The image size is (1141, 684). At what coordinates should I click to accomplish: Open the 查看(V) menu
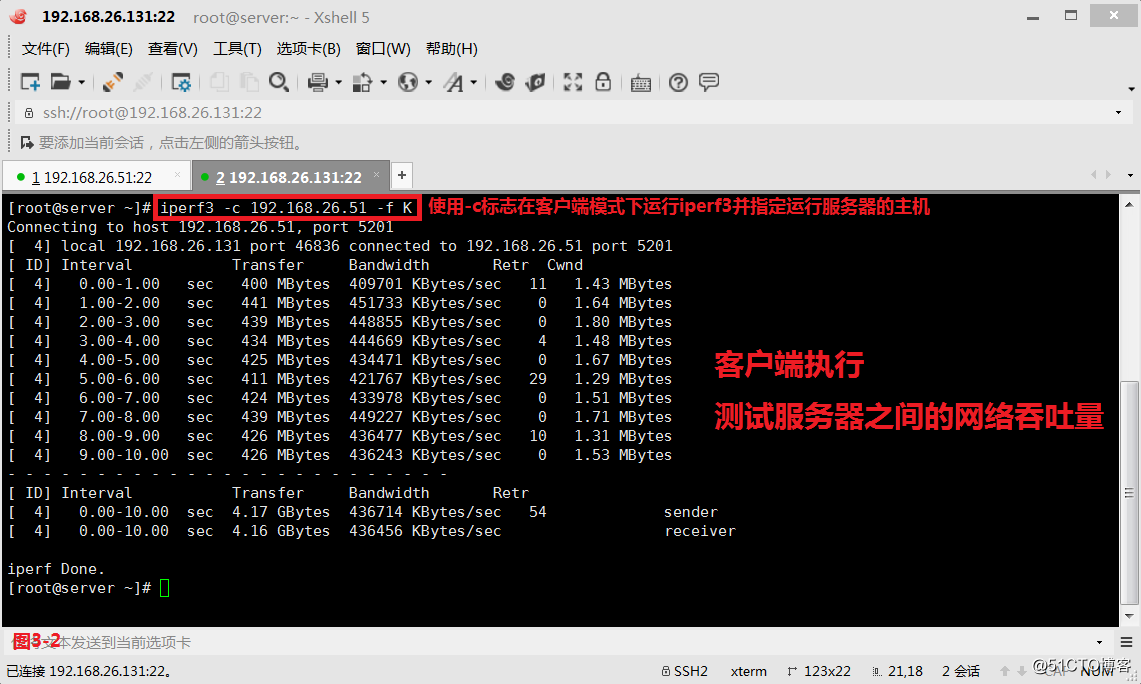point(172,49)
